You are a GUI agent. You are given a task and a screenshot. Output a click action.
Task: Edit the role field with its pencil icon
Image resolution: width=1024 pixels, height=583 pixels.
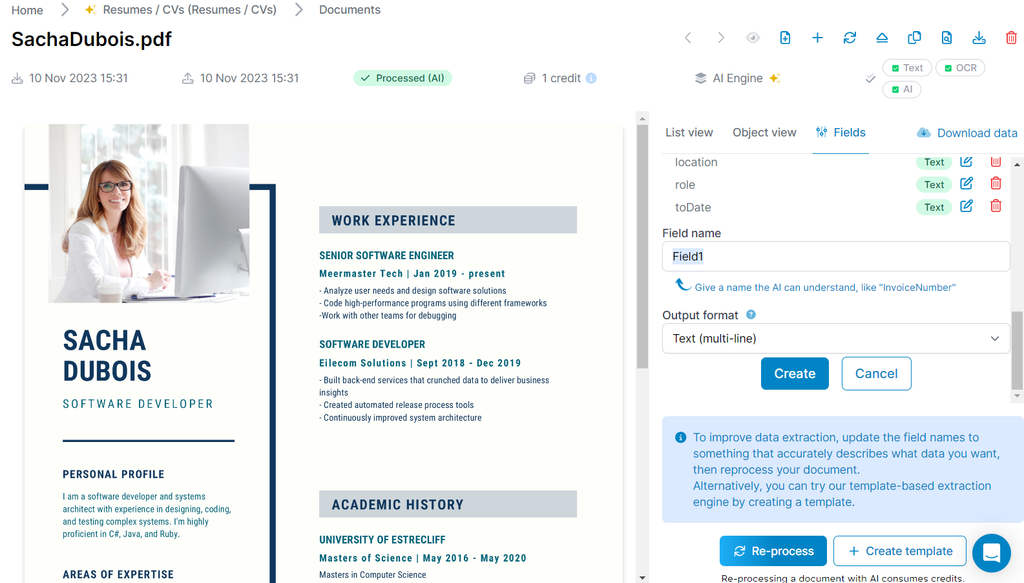(x=964, y=184)
